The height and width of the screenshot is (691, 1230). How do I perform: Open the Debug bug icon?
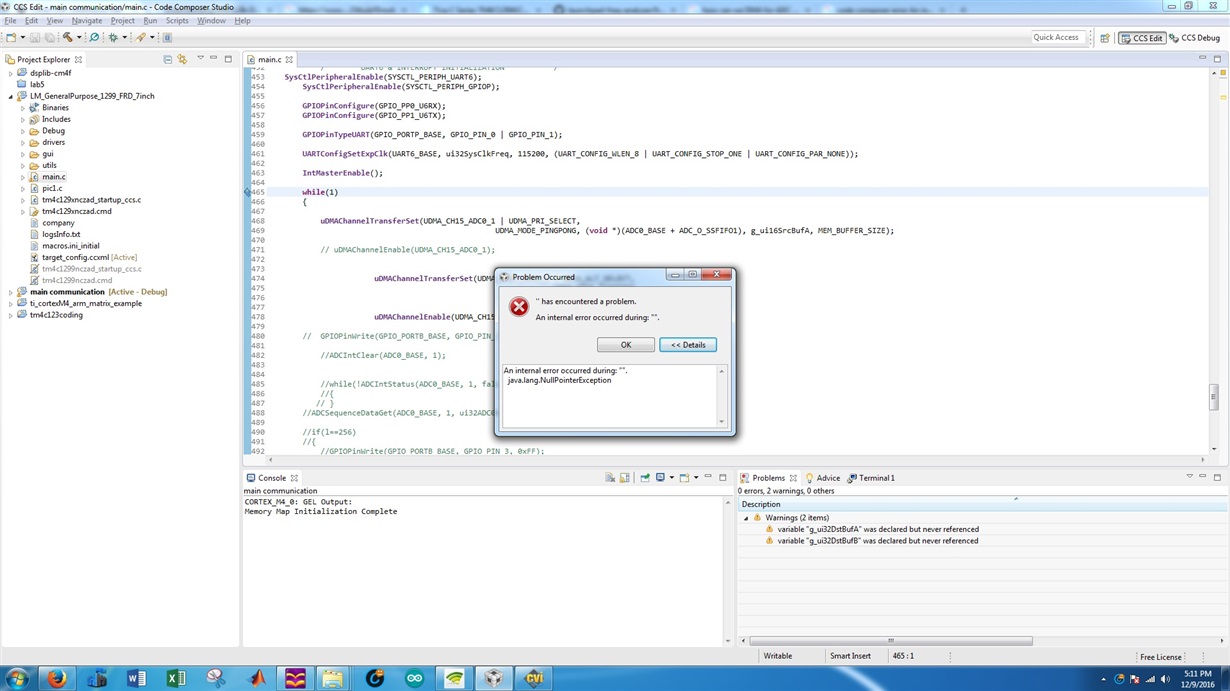pyautogui.click(x=113, y=38)
